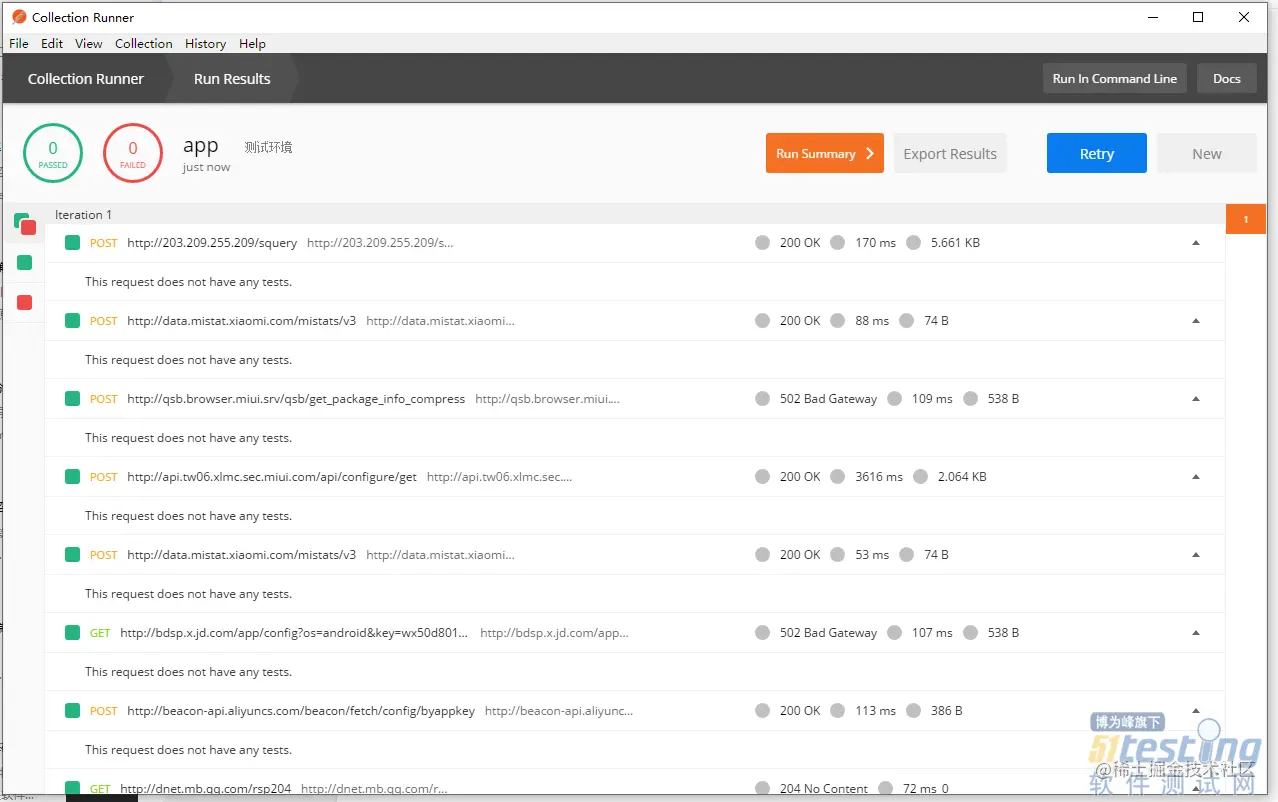Collapse the qsb.browser.miui.srv request row
The height and width of the screenshot is (802, 1278).
pos(1196,399)
